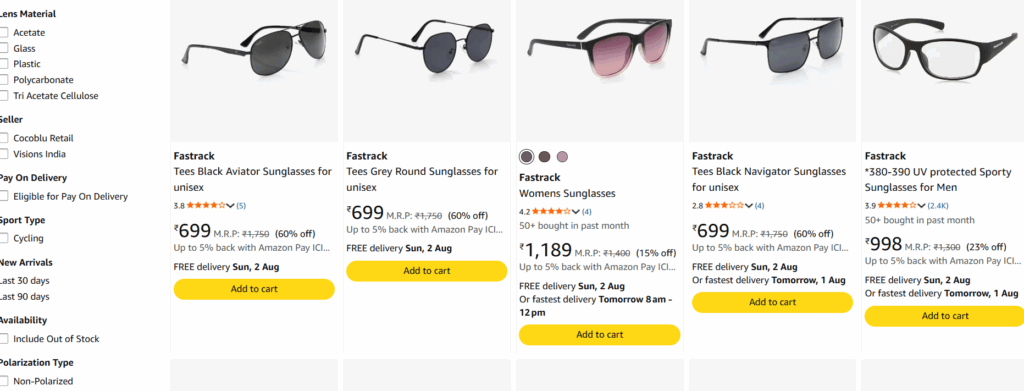1024x391 pixels.
Task: Click star rating of Womens Sunglasses
Action: click(x=551, y=211)
